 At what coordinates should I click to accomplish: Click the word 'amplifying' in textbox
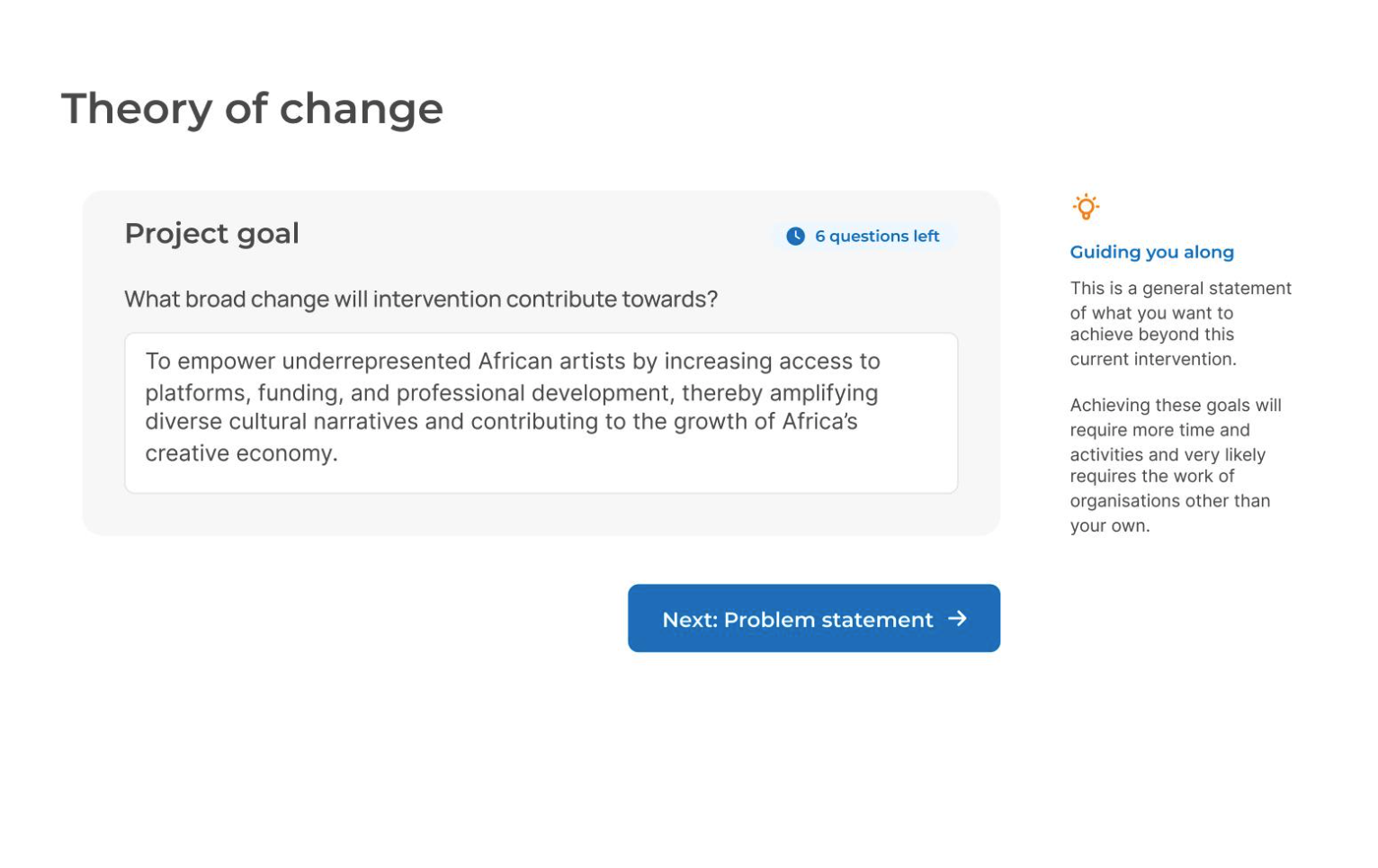point(824,393)
